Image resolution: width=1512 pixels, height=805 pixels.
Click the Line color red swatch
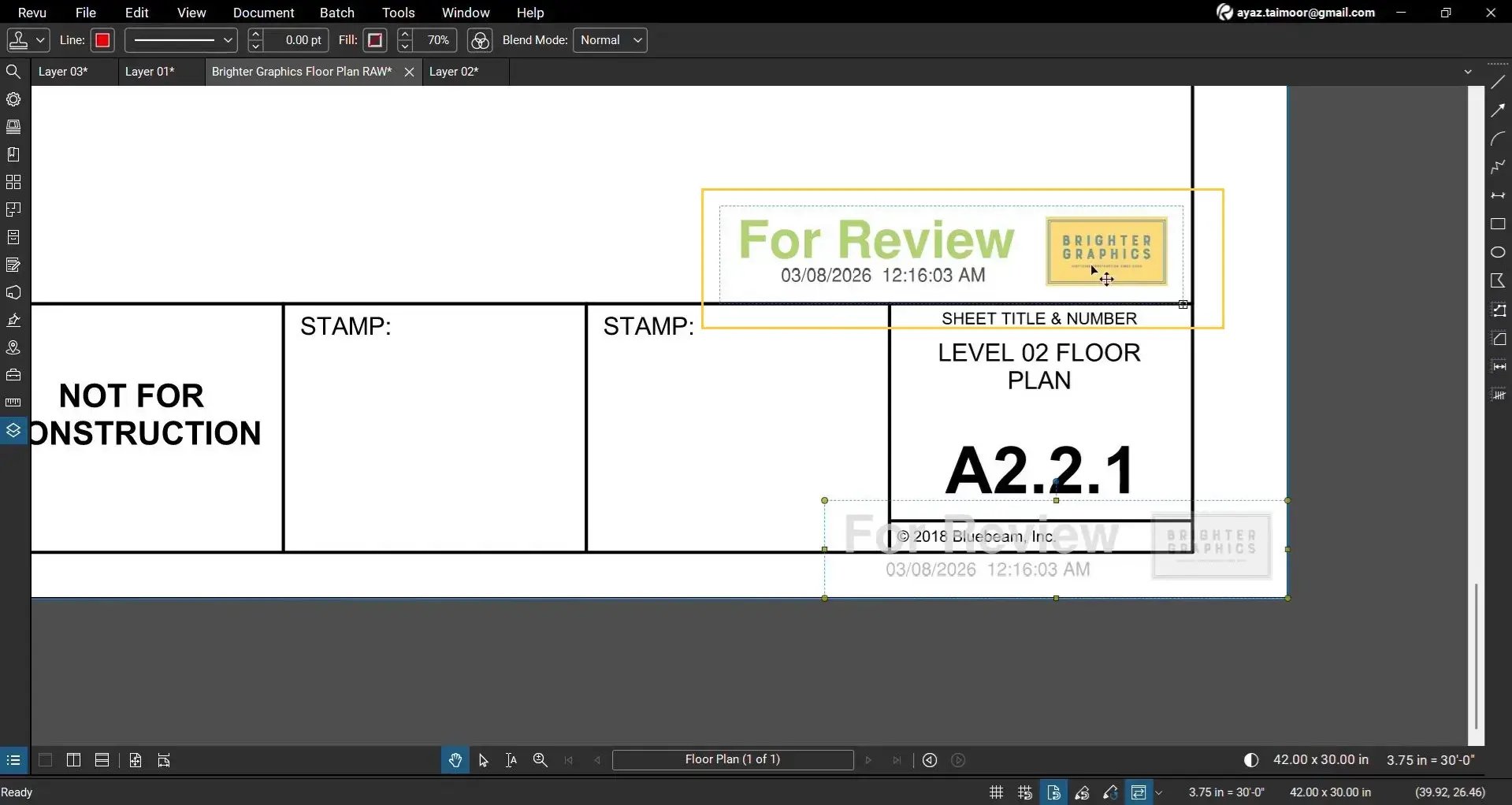point(102,40)
